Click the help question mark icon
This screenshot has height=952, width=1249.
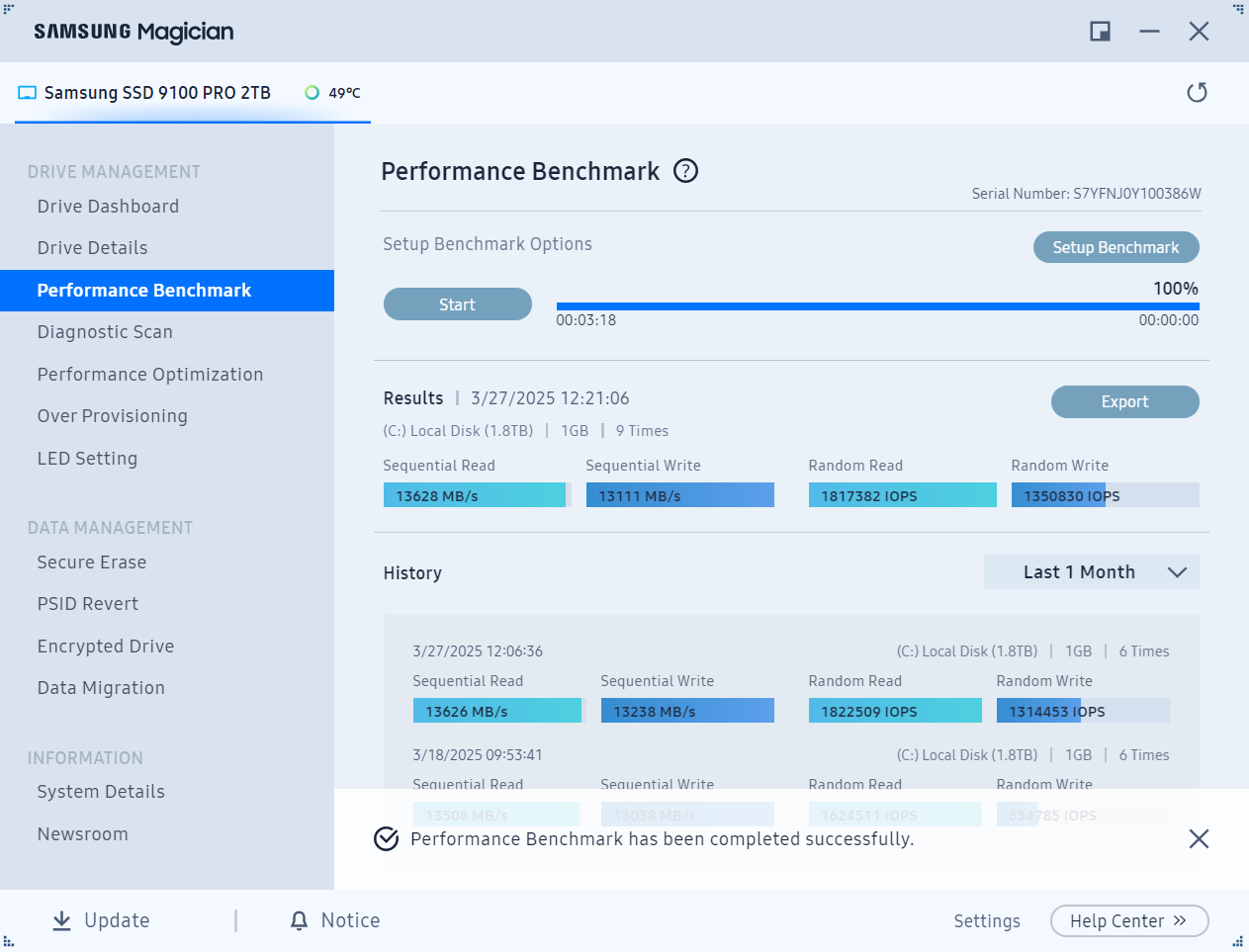(x=685, y=171)
